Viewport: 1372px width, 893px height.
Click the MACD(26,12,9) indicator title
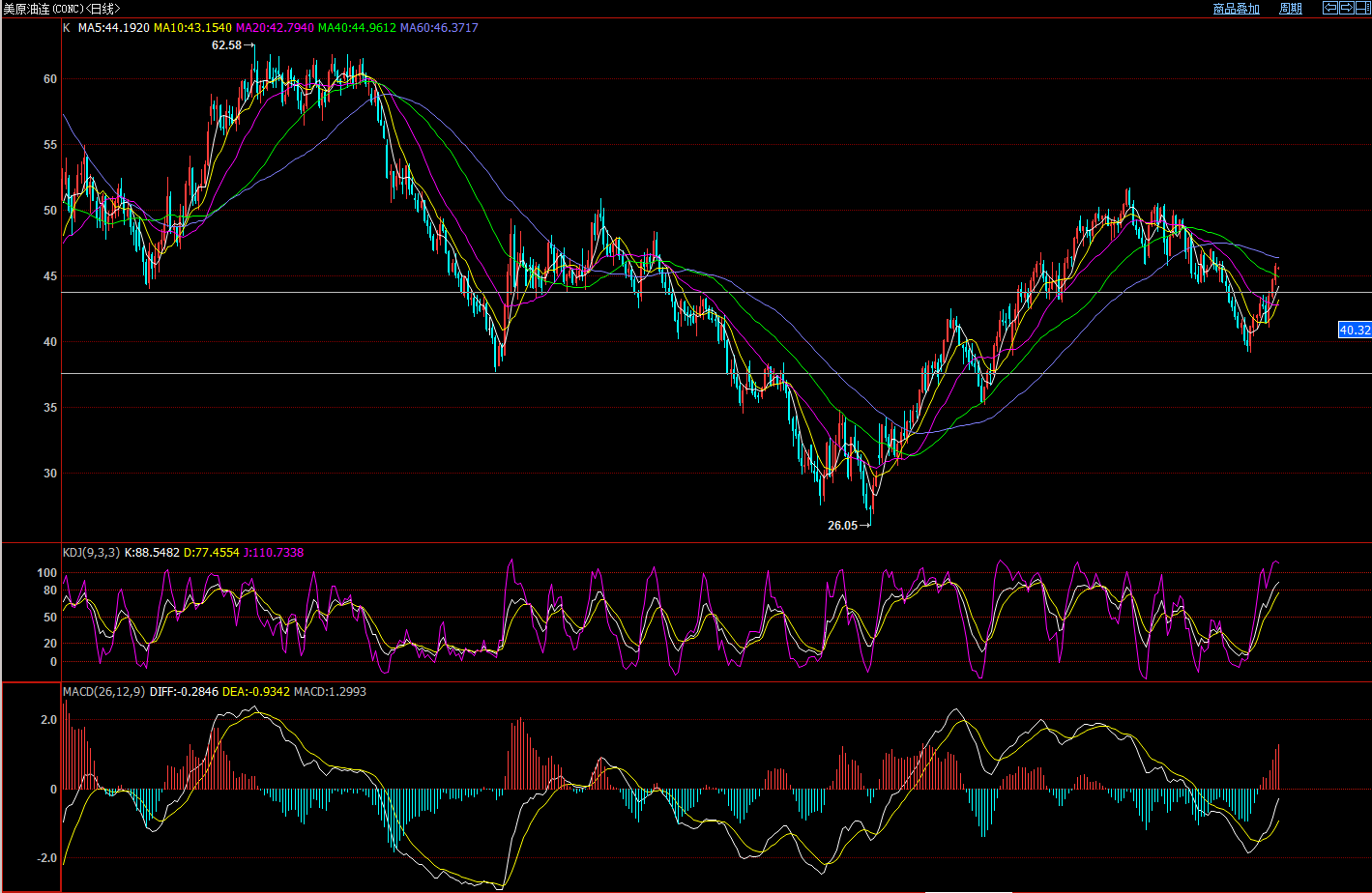click(103, 691)
